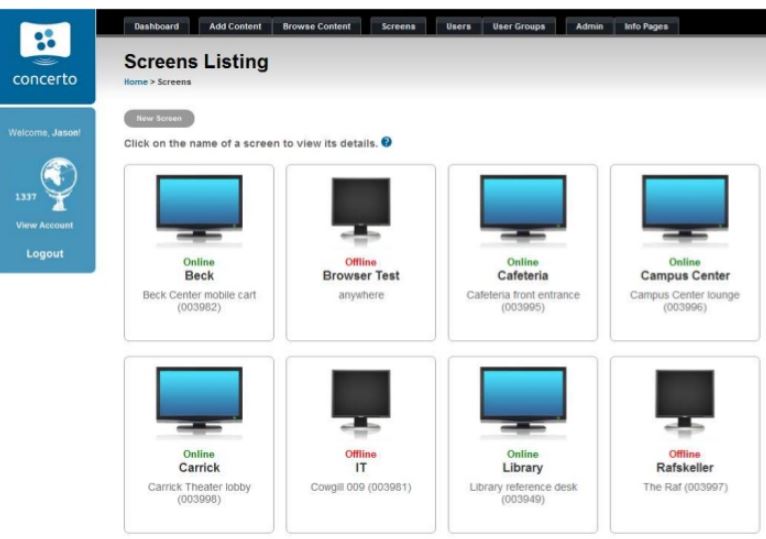Go to the Add Content tab
766x539 pixels.
(x=235, y=26)
